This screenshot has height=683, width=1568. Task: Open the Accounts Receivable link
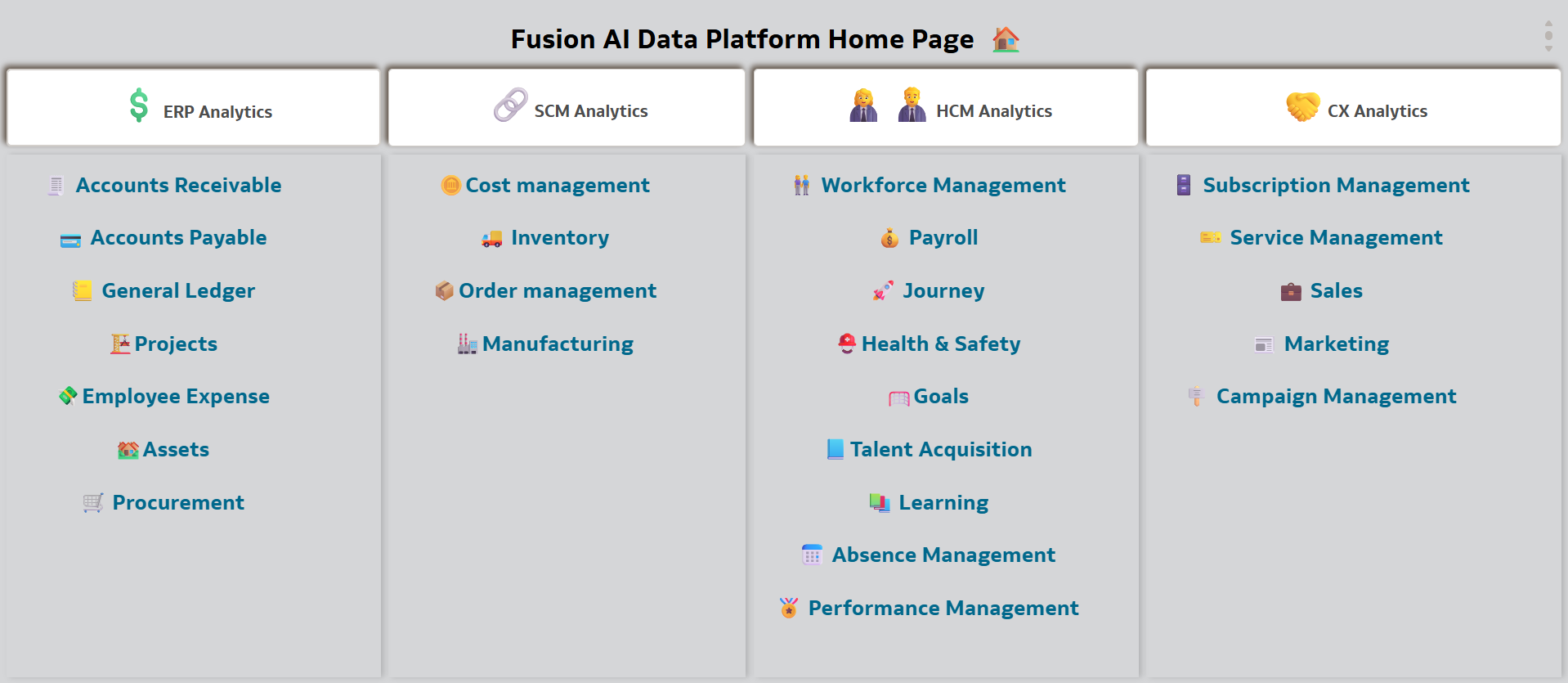tap(178, 186)
